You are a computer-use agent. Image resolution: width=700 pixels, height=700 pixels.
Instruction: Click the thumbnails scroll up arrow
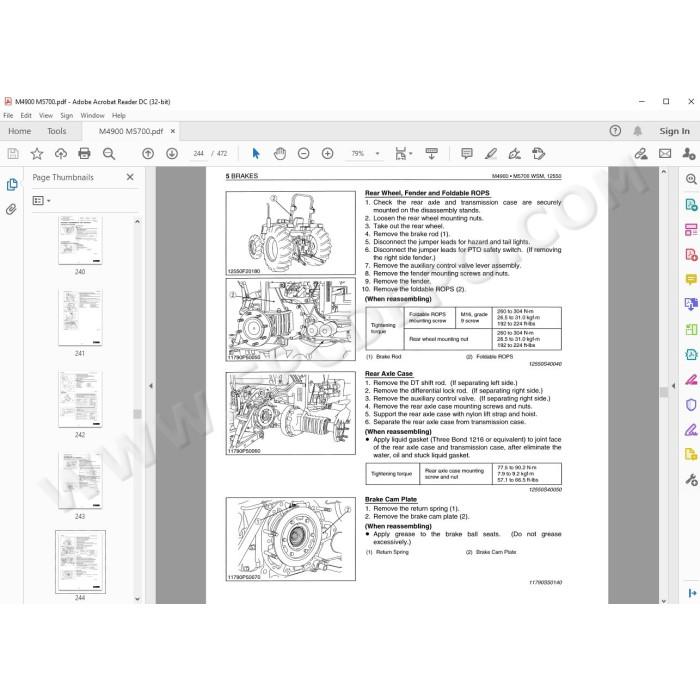point(138,222)
